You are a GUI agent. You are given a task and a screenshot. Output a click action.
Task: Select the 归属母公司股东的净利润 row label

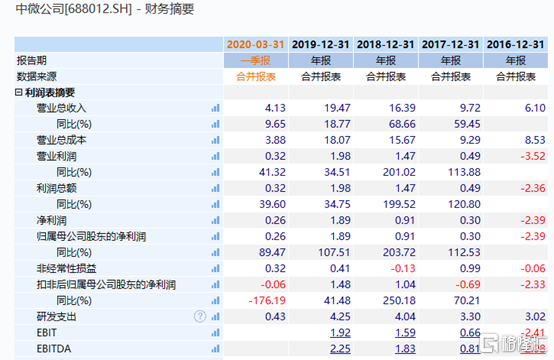coord(91,236)
